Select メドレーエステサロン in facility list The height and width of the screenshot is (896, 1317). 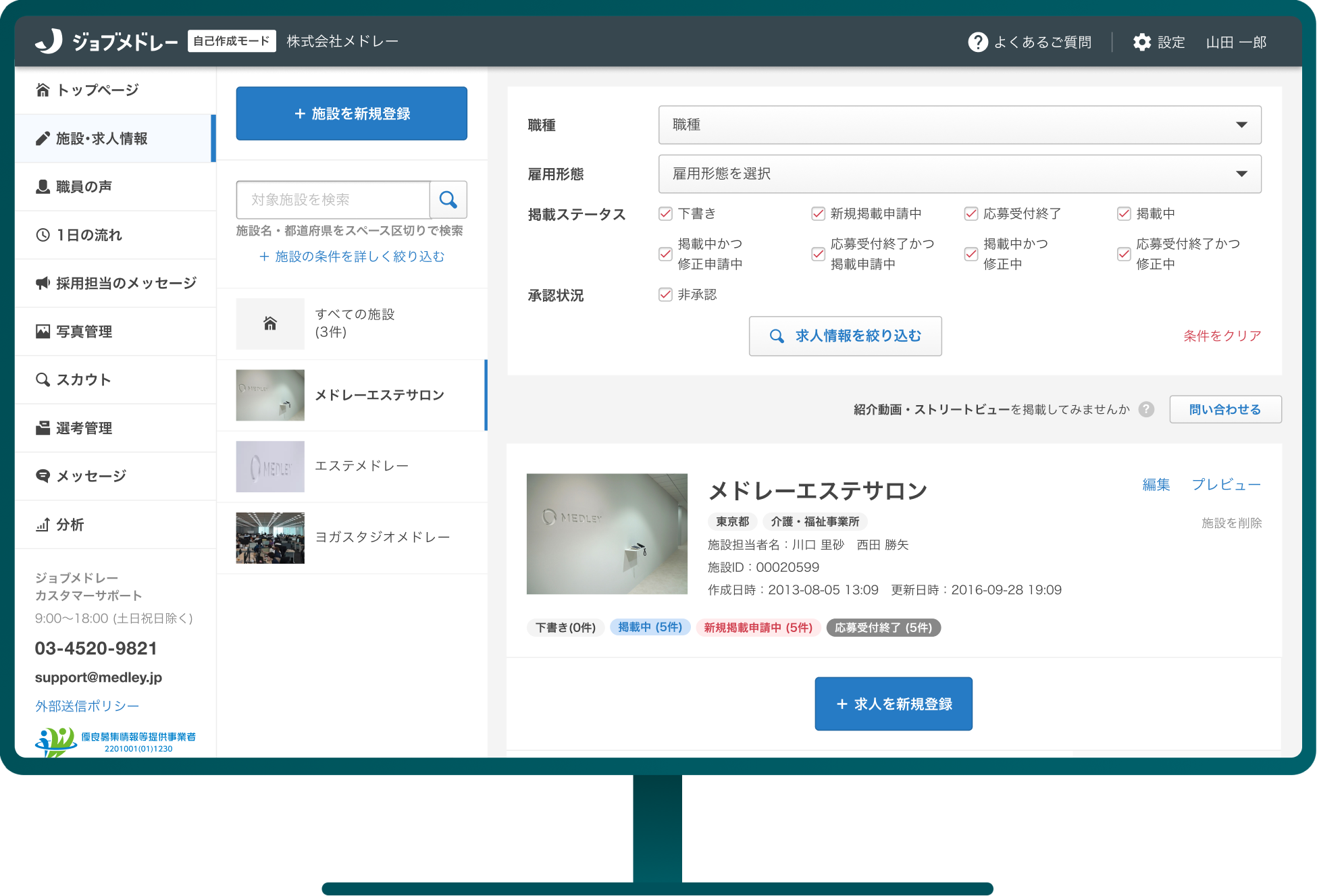[351, 395]
